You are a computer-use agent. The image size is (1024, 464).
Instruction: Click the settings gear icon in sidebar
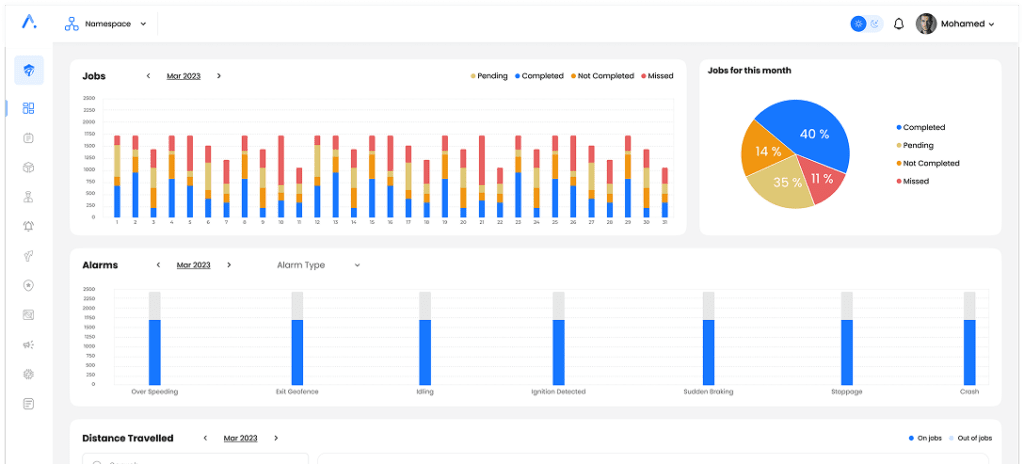click(x=29, y=374)
